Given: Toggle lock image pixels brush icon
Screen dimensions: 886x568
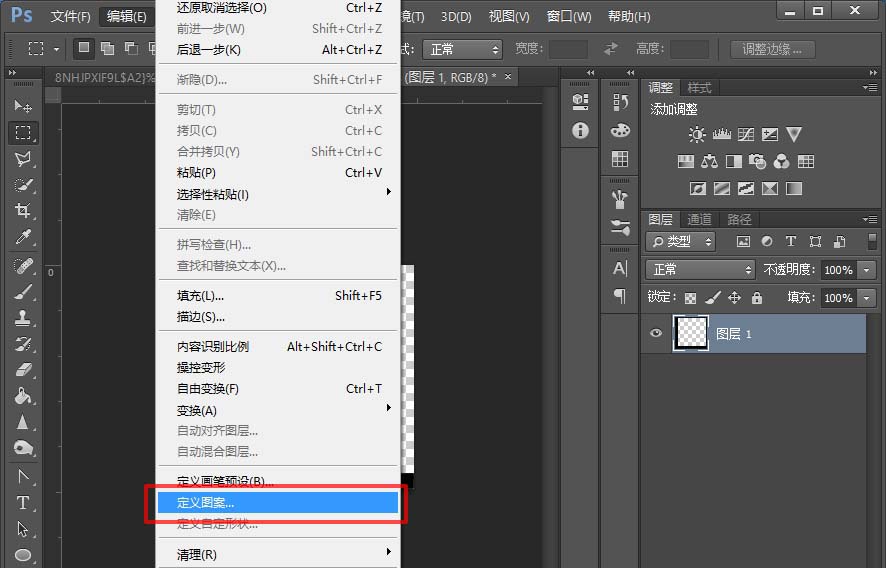Looking at the screenshot, I should tap(713, 298).
